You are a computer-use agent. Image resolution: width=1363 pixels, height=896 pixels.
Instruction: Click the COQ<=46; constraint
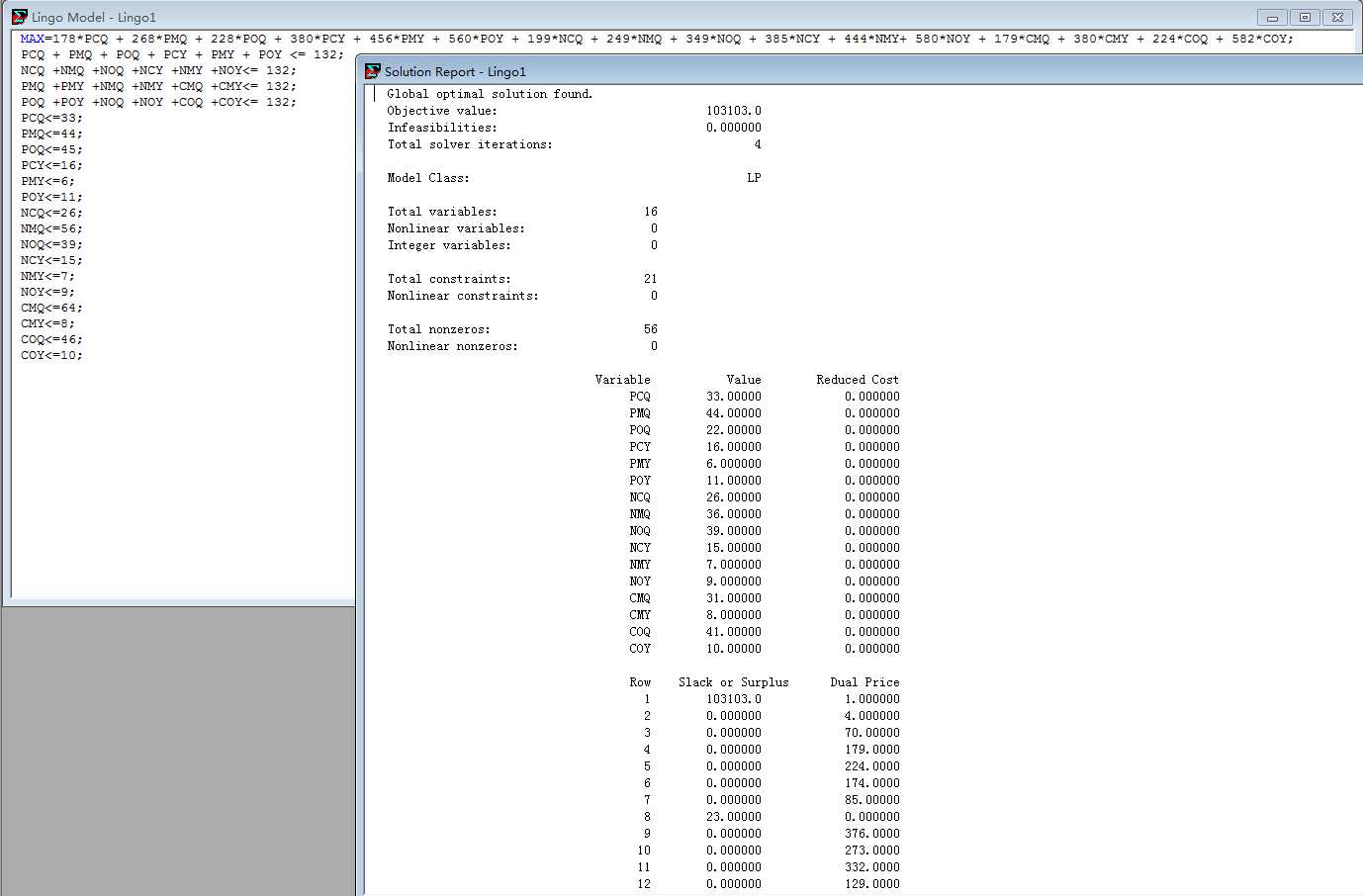coord(51,339)
